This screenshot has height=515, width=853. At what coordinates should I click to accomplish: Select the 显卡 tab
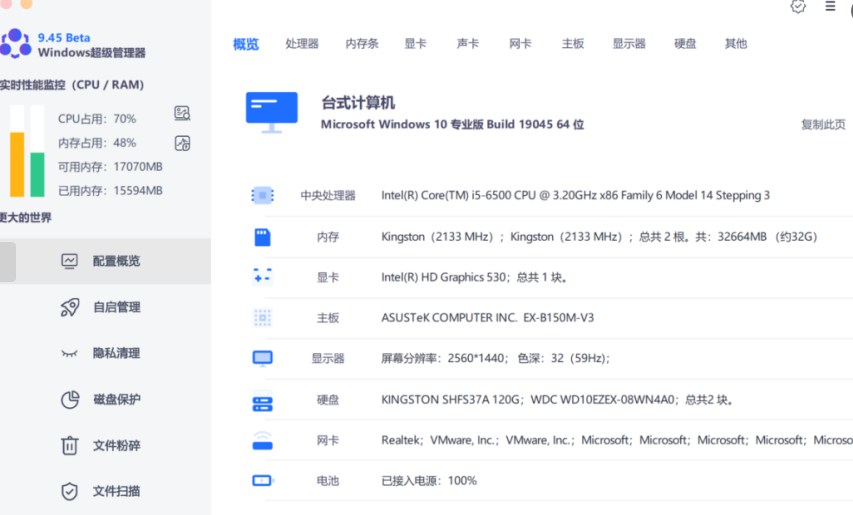tap(415, 44)
